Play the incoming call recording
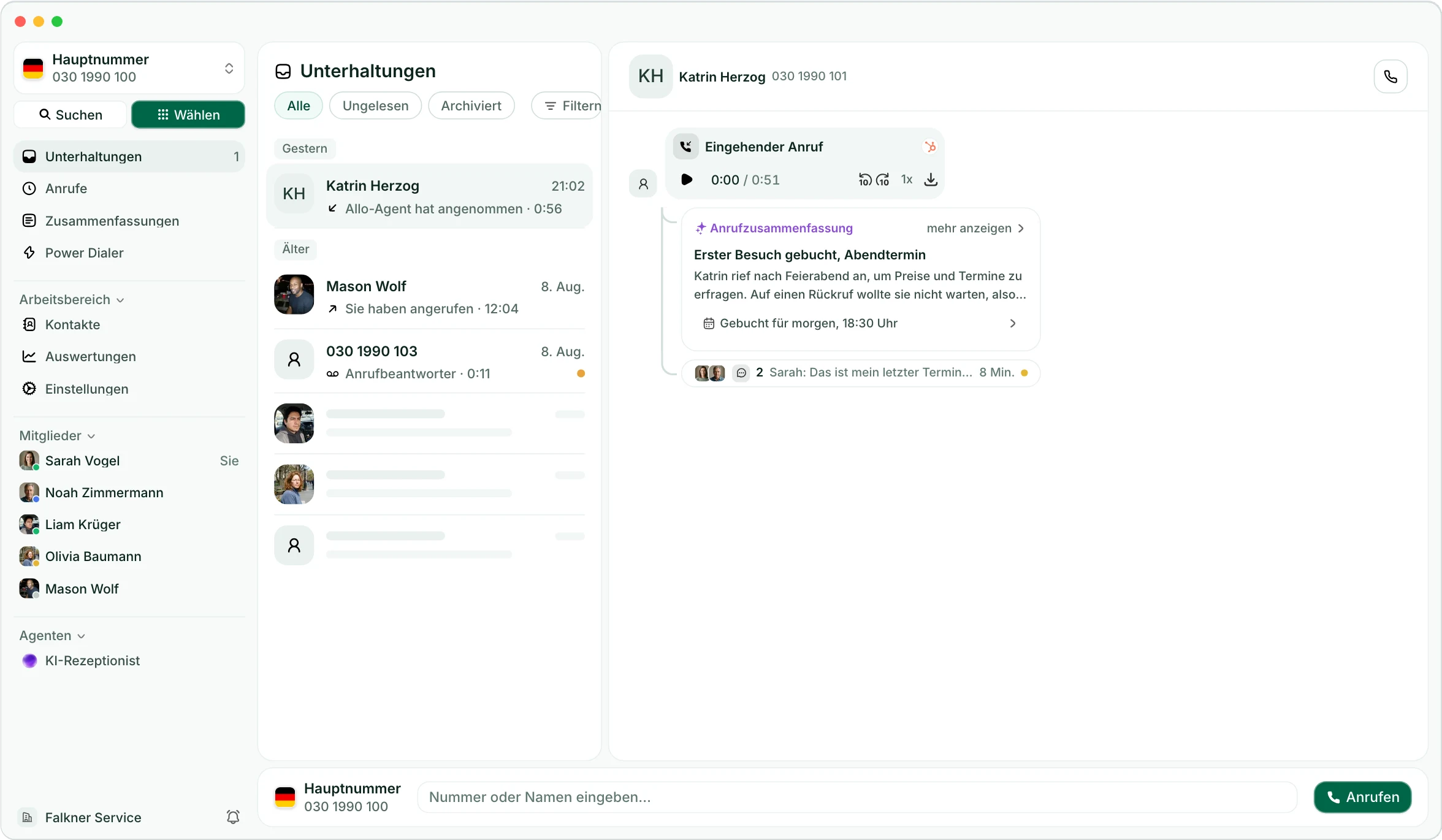1442x840 pixels. point(687,180)
